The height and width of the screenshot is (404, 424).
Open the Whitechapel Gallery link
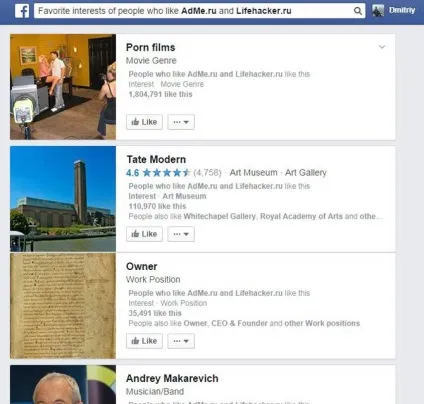pos(219,216)
